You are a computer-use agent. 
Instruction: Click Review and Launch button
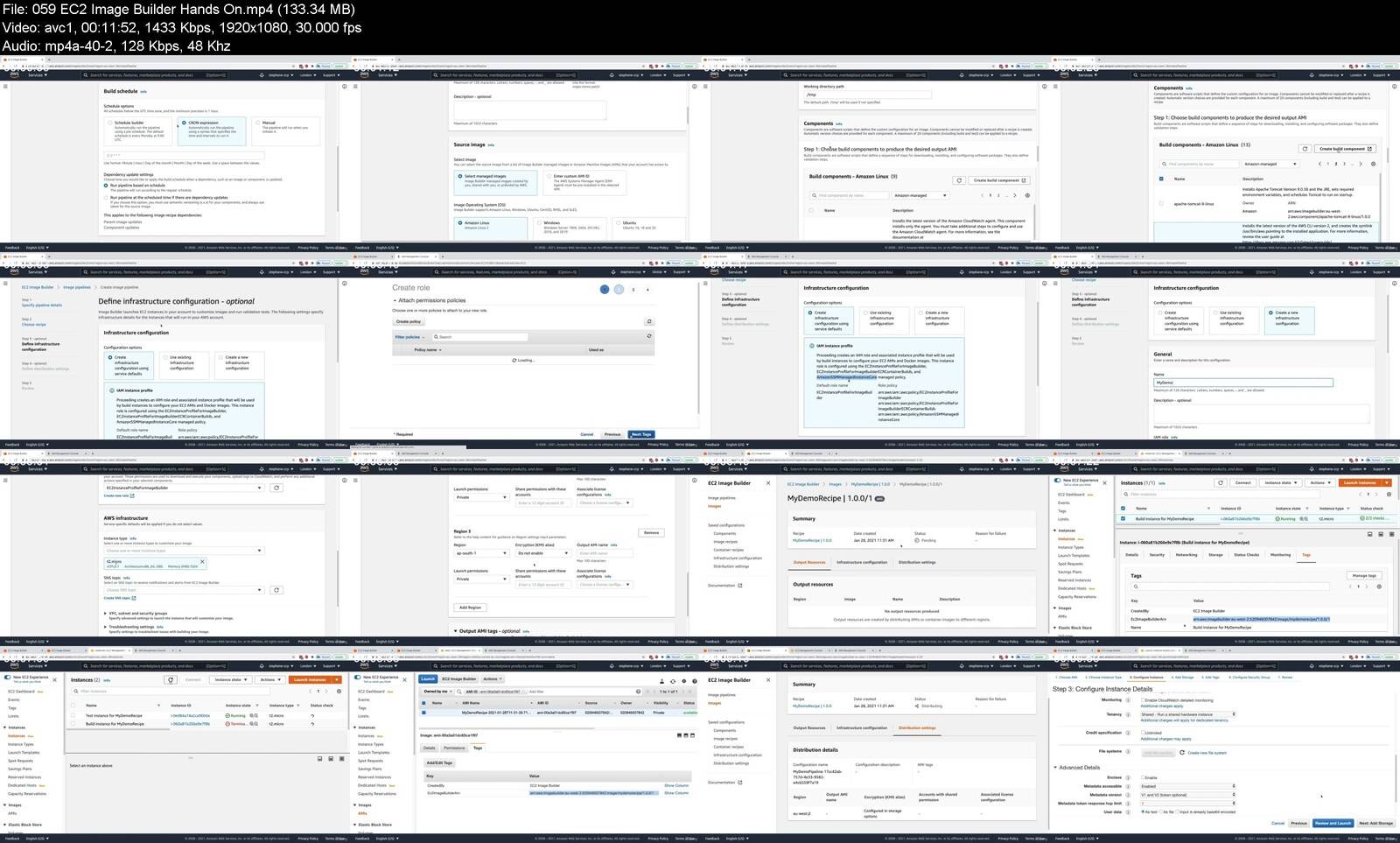pyautogui.click(x=1333, y=823)
